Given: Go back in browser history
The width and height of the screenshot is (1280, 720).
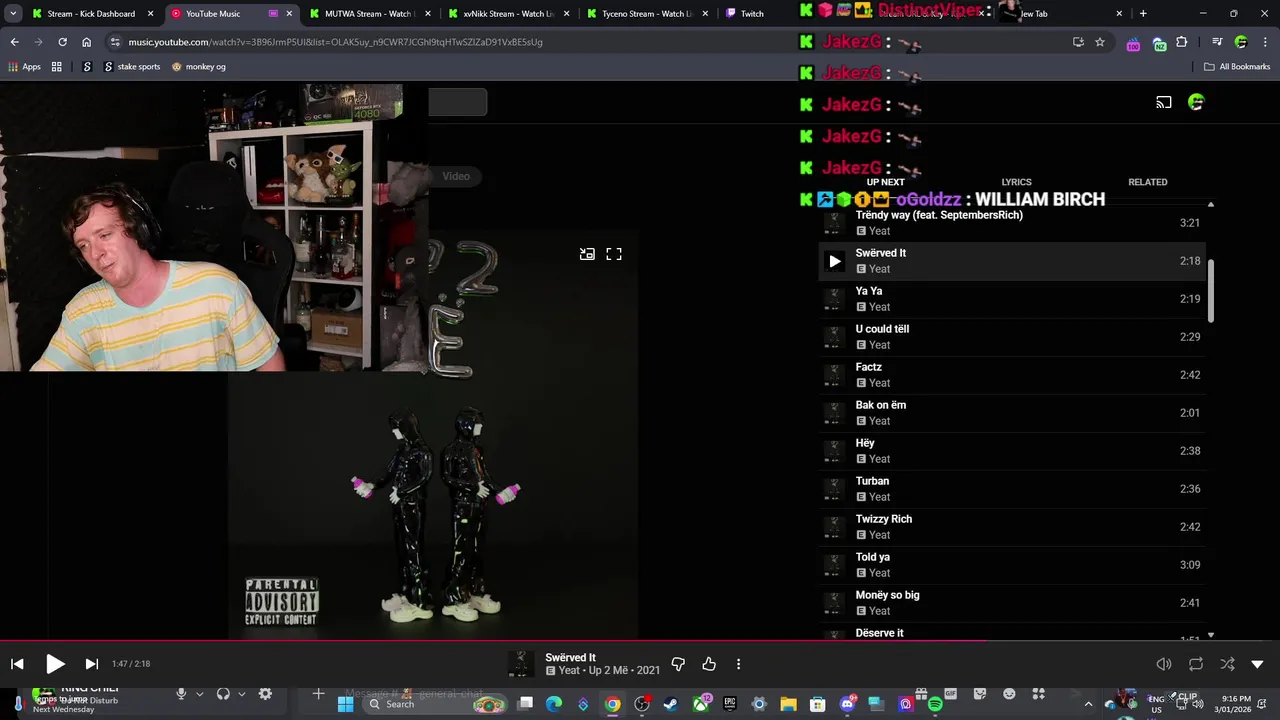Looking at the screenshot, I should coord(14,42).
